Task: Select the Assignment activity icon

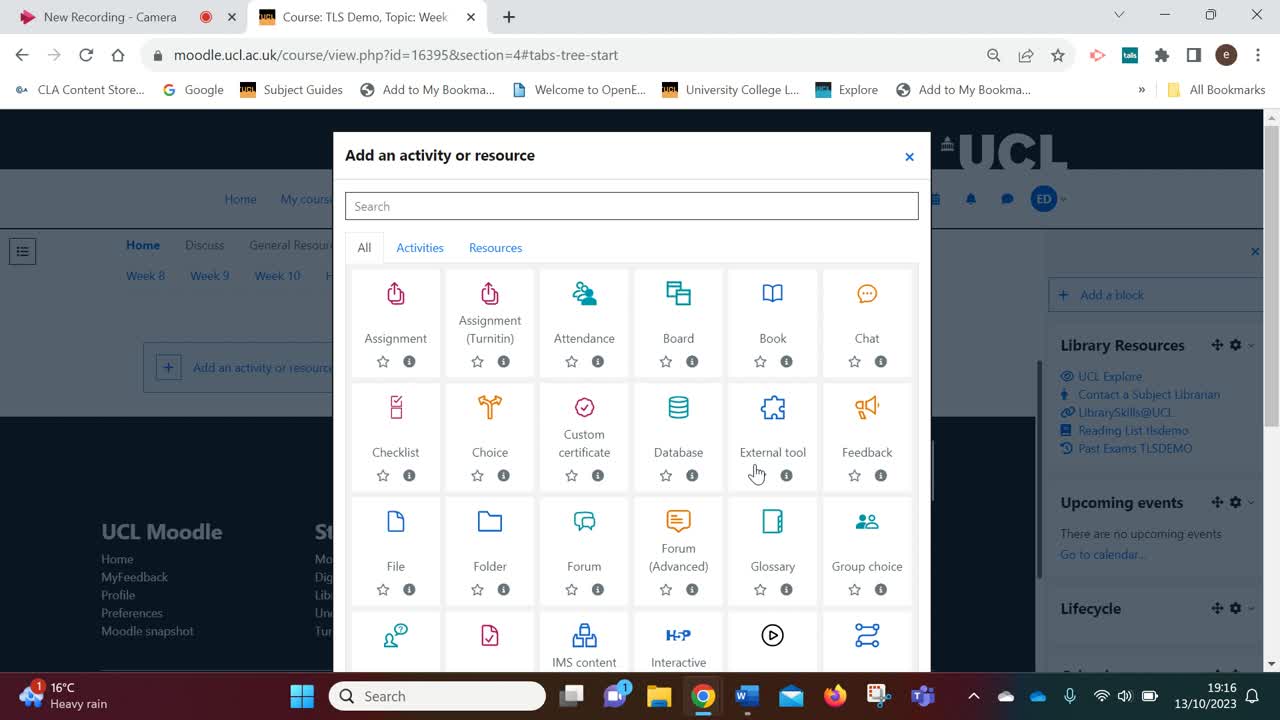Action: 395,294
